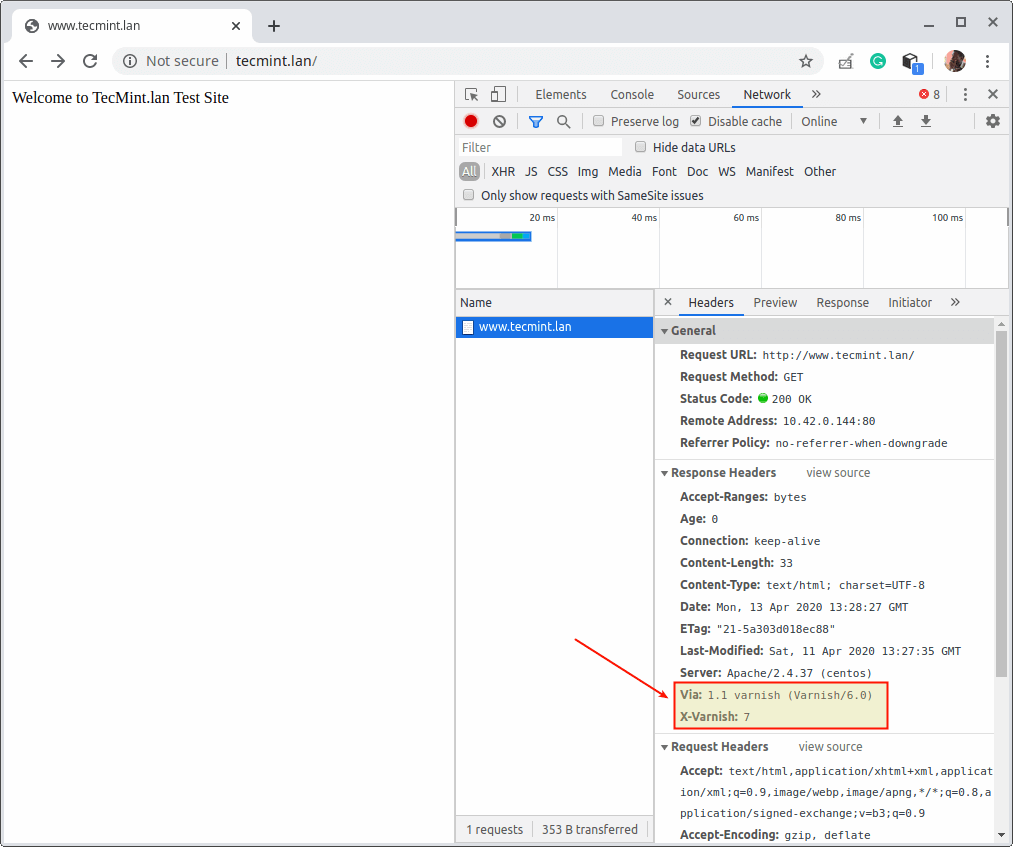The height and width of the screenshot is (847, 1013).
Task: Toggle the network filter funnel icon
Action: coord(536,121)
